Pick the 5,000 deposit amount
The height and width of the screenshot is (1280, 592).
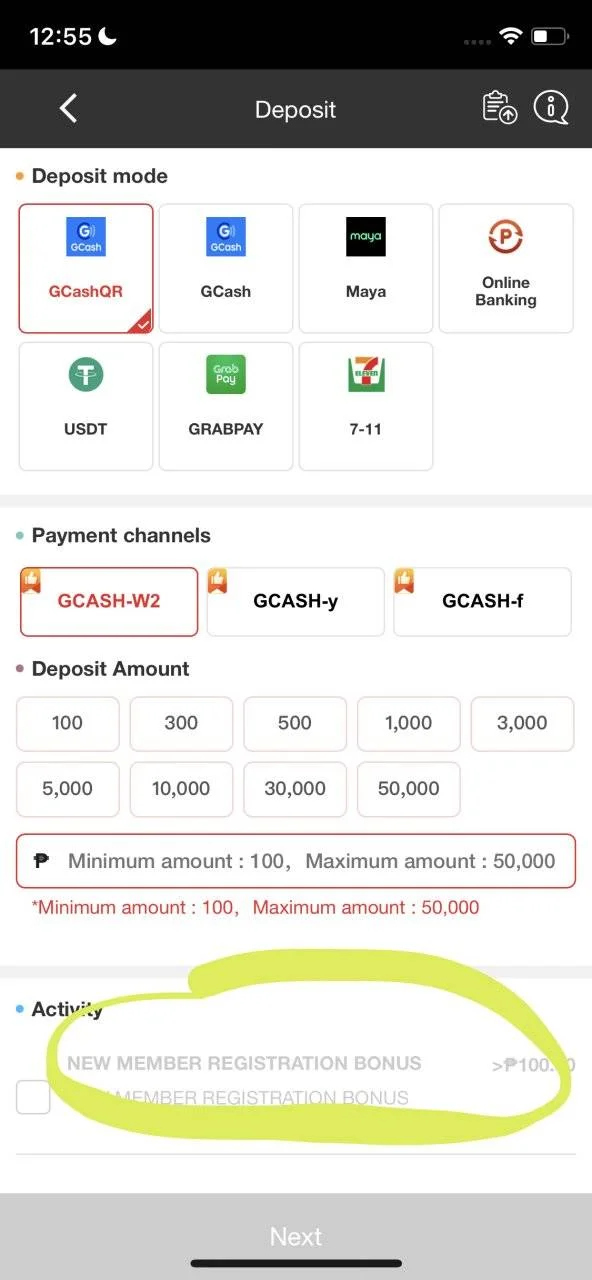click(x=67, y=789)
